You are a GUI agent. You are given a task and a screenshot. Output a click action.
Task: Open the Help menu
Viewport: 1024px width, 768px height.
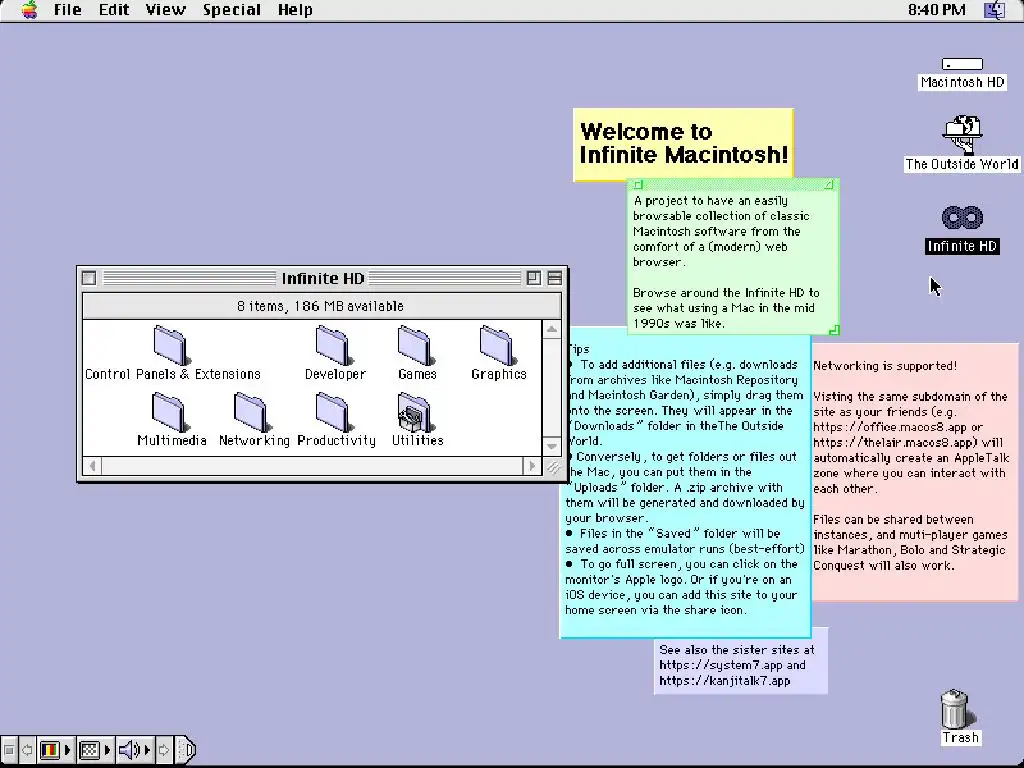(x=295, y=10)
